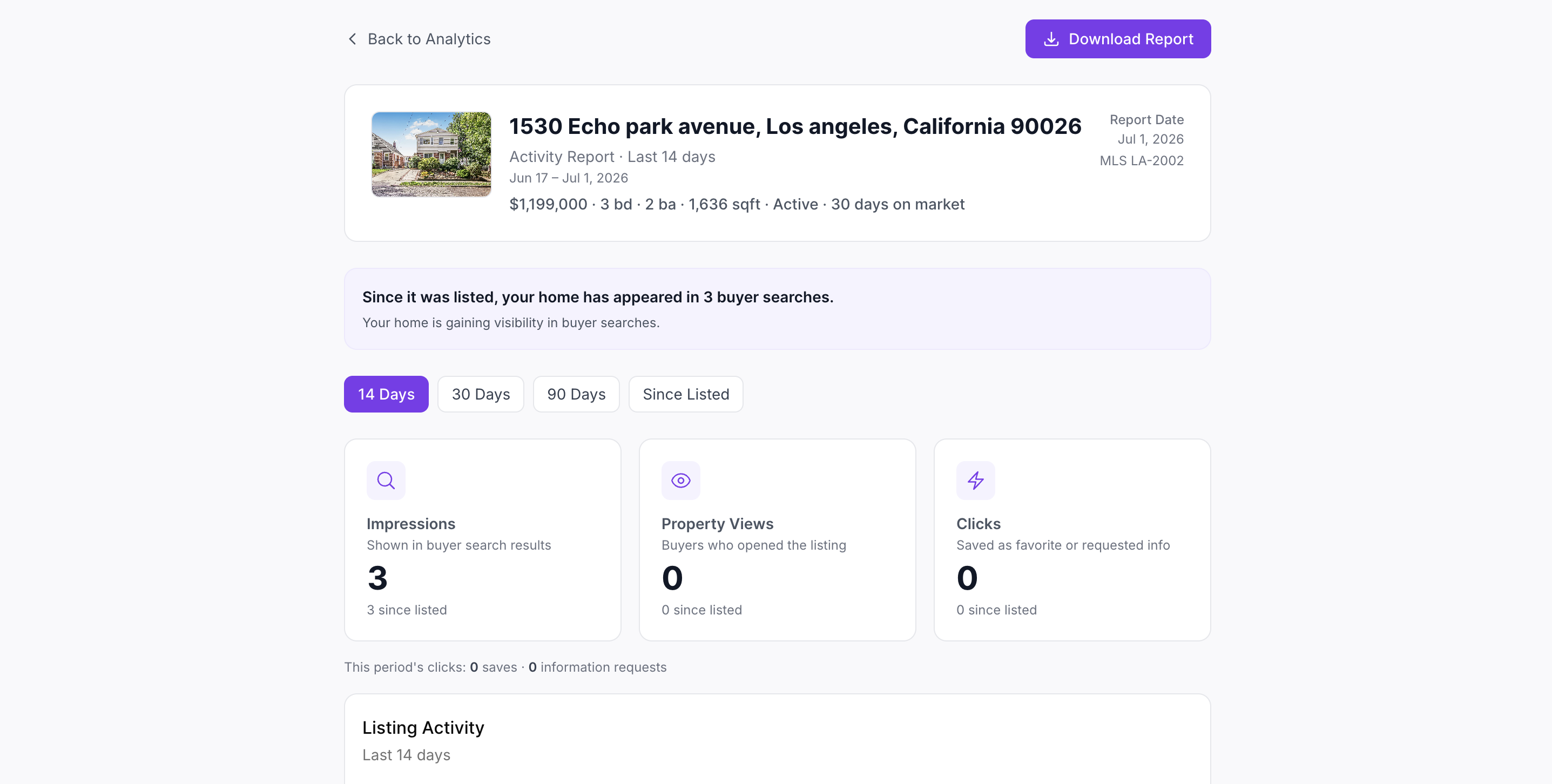Click the MLS LA-2002 text
Viewport: 1552px width, 784px height.
[x=1141, y=161]
